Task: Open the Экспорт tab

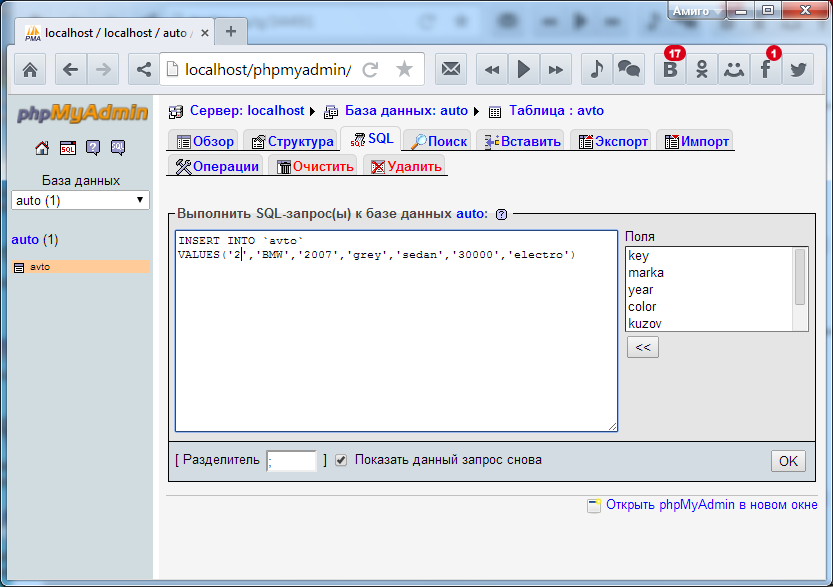Action: [613, 141]
